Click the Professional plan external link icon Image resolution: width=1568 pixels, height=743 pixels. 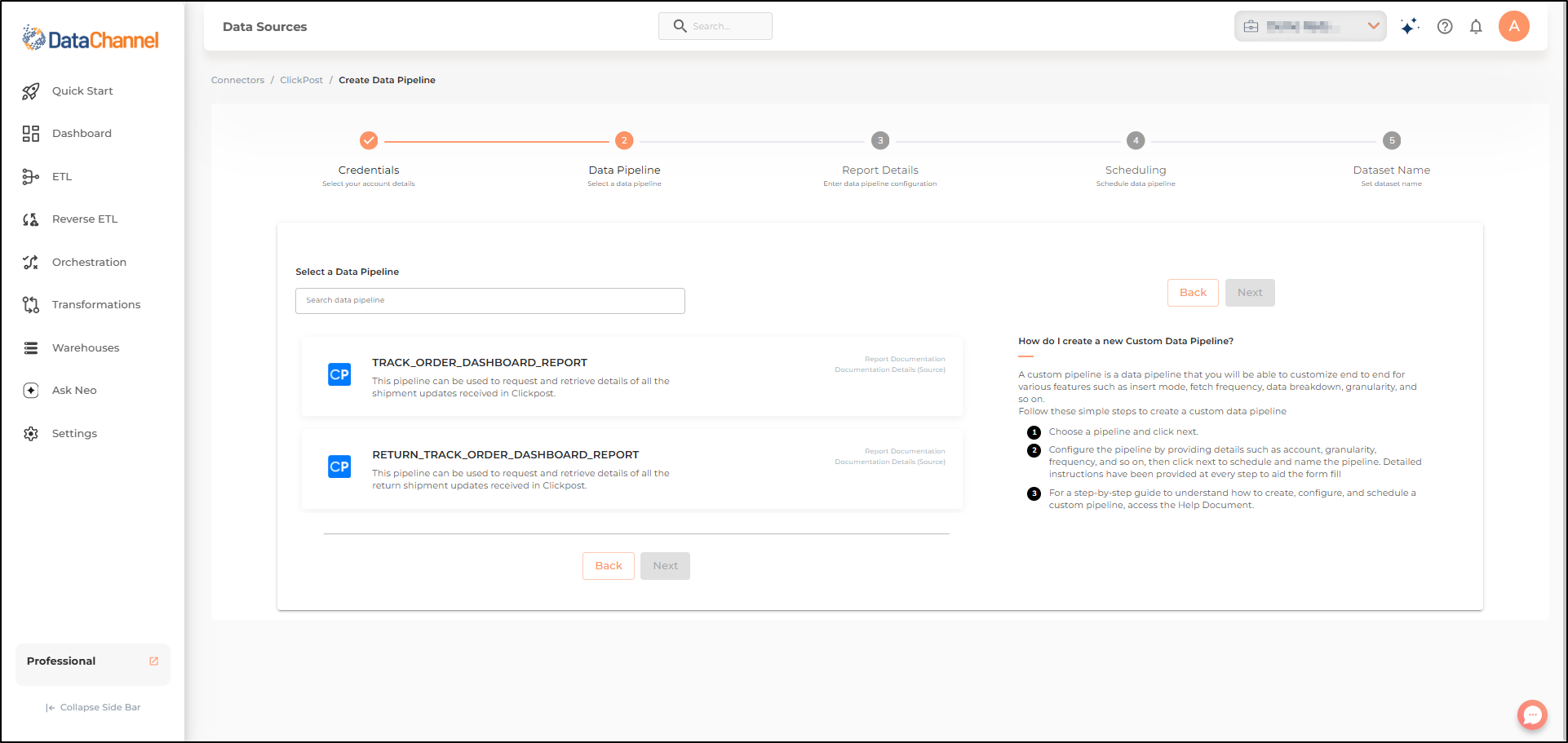pyautogui.click(x=154, y=661)
